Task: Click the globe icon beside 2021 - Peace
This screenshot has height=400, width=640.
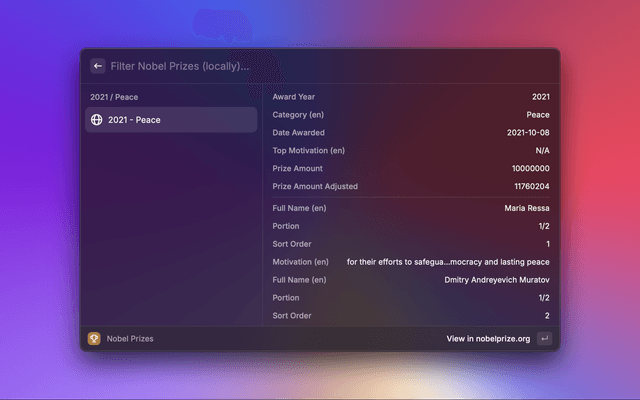Action: (x=96, y=120)
